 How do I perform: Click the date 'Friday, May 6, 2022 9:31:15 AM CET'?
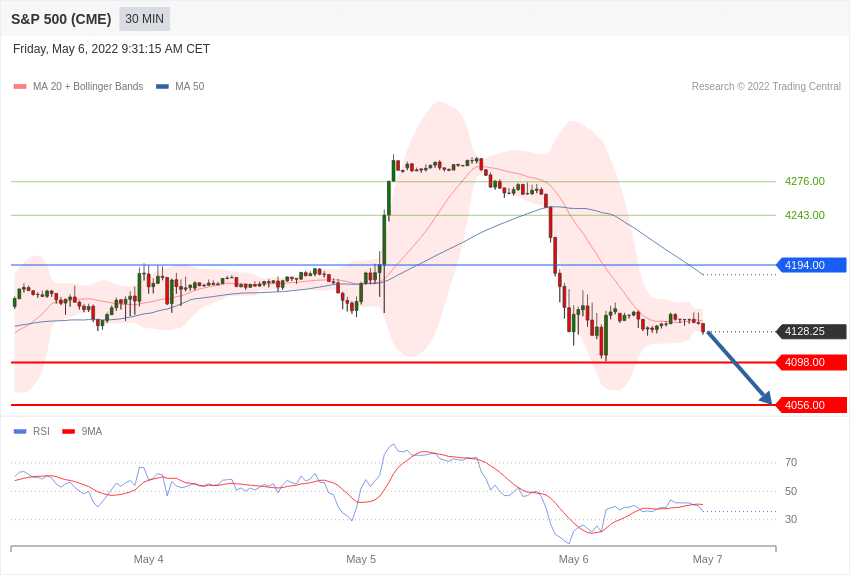[111, 49]
